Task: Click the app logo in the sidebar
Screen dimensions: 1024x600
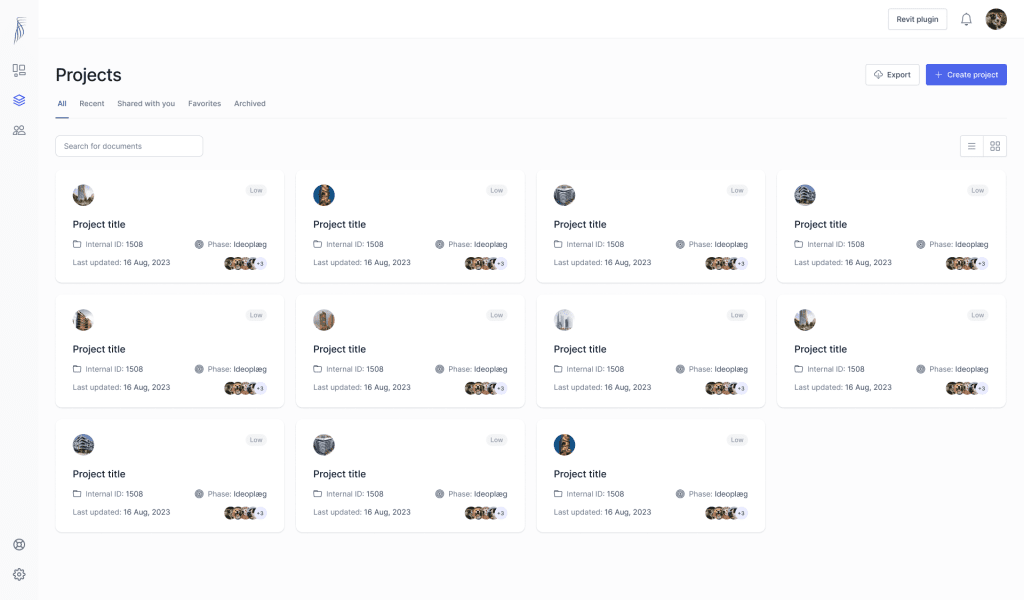Action: [x=20, y=30]
